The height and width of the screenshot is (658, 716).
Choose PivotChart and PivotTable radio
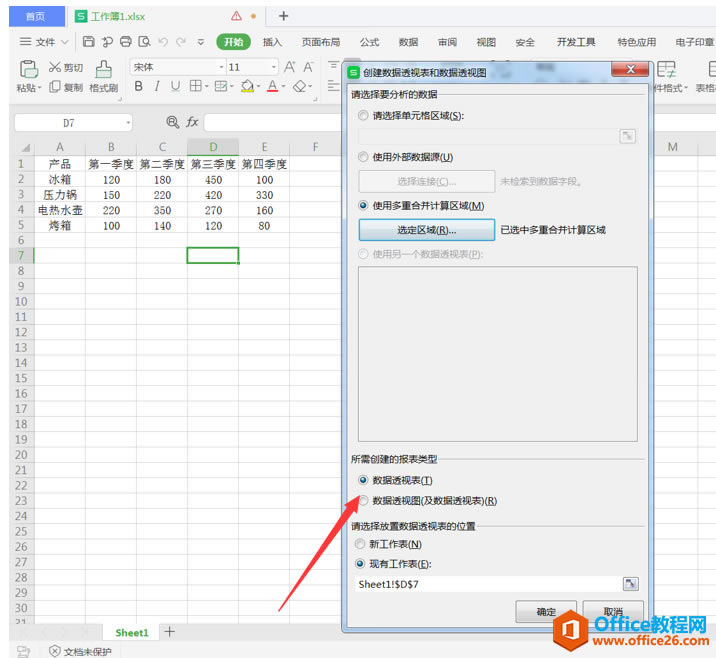pyautogui.click(x=363, y=500)
